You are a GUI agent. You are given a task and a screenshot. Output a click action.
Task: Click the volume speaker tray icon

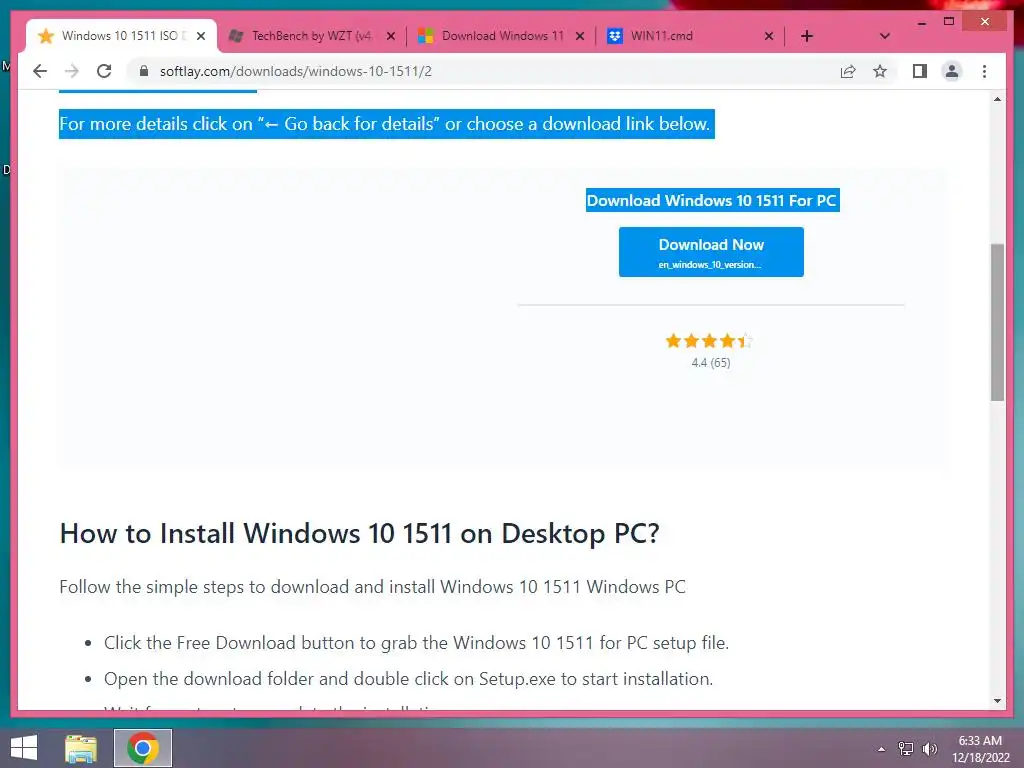pyautogui.click(x=929, y=749)
